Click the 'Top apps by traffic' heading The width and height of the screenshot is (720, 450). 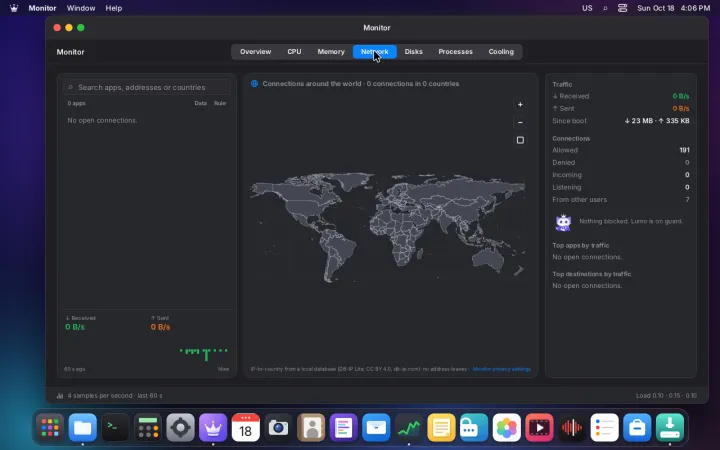pos(580,246)
